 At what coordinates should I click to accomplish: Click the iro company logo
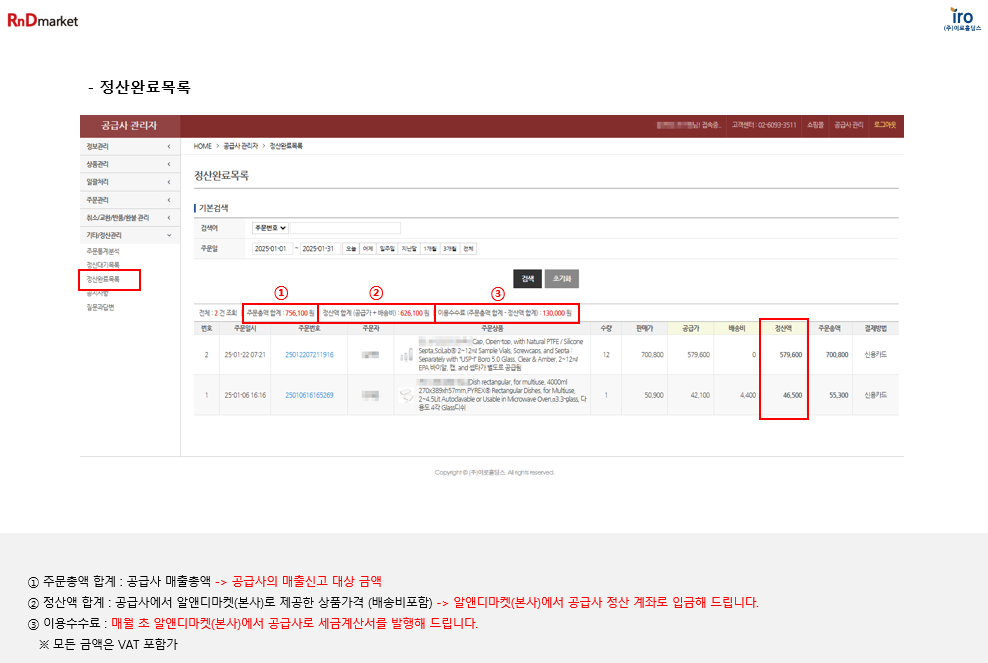(961, 20)
